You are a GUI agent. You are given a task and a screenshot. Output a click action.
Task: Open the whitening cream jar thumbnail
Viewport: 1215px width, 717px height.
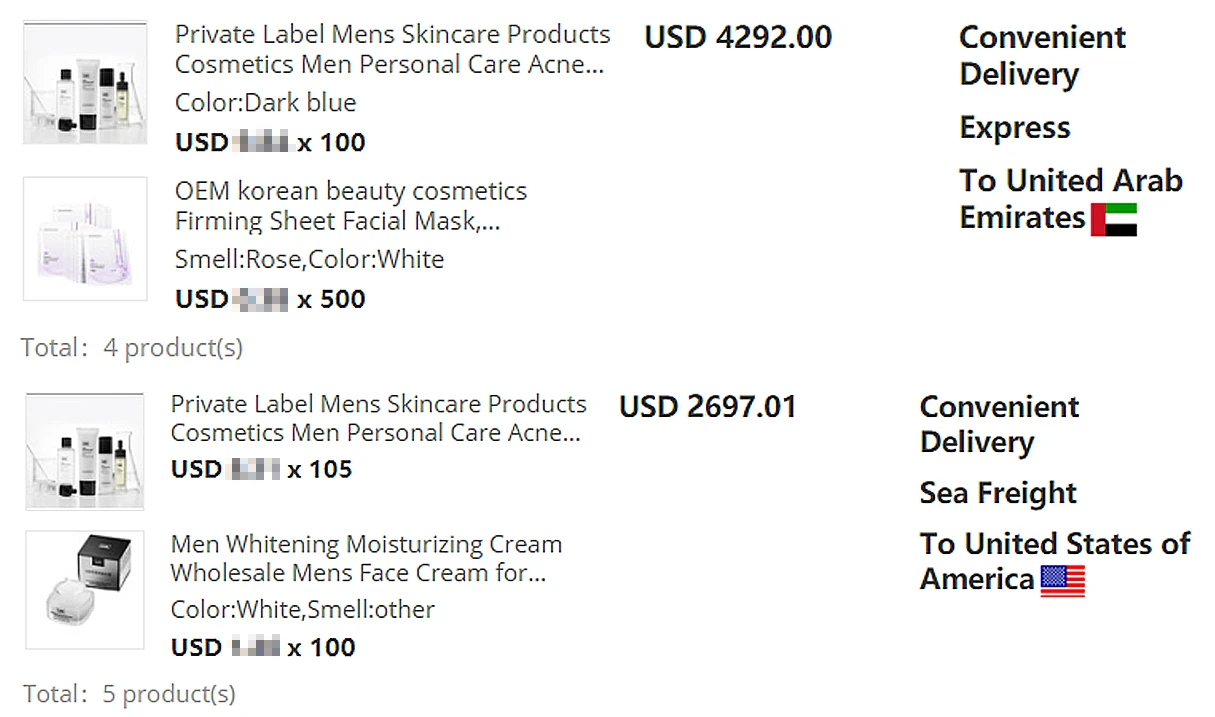85,590
